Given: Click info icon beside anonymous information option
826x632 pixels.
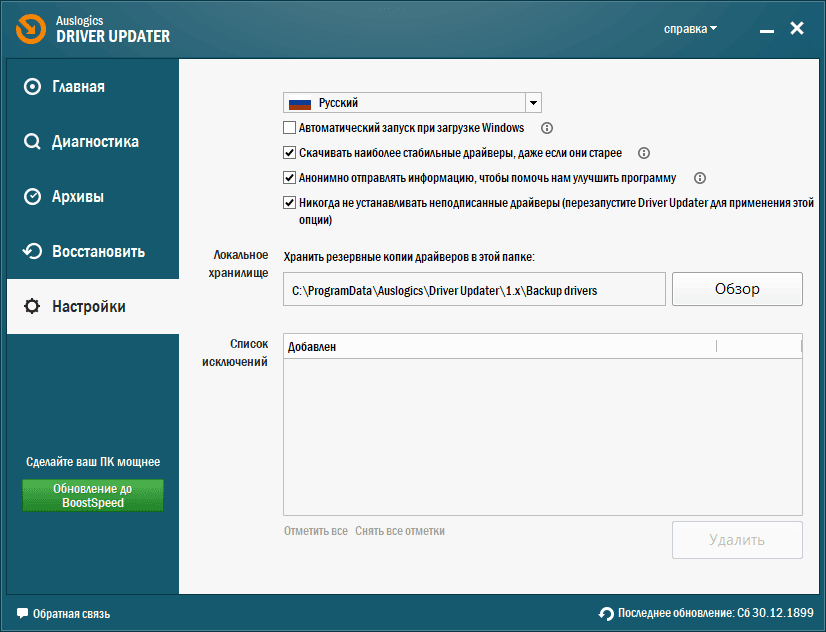Looking at the screenshot, I should click(700, 178).
